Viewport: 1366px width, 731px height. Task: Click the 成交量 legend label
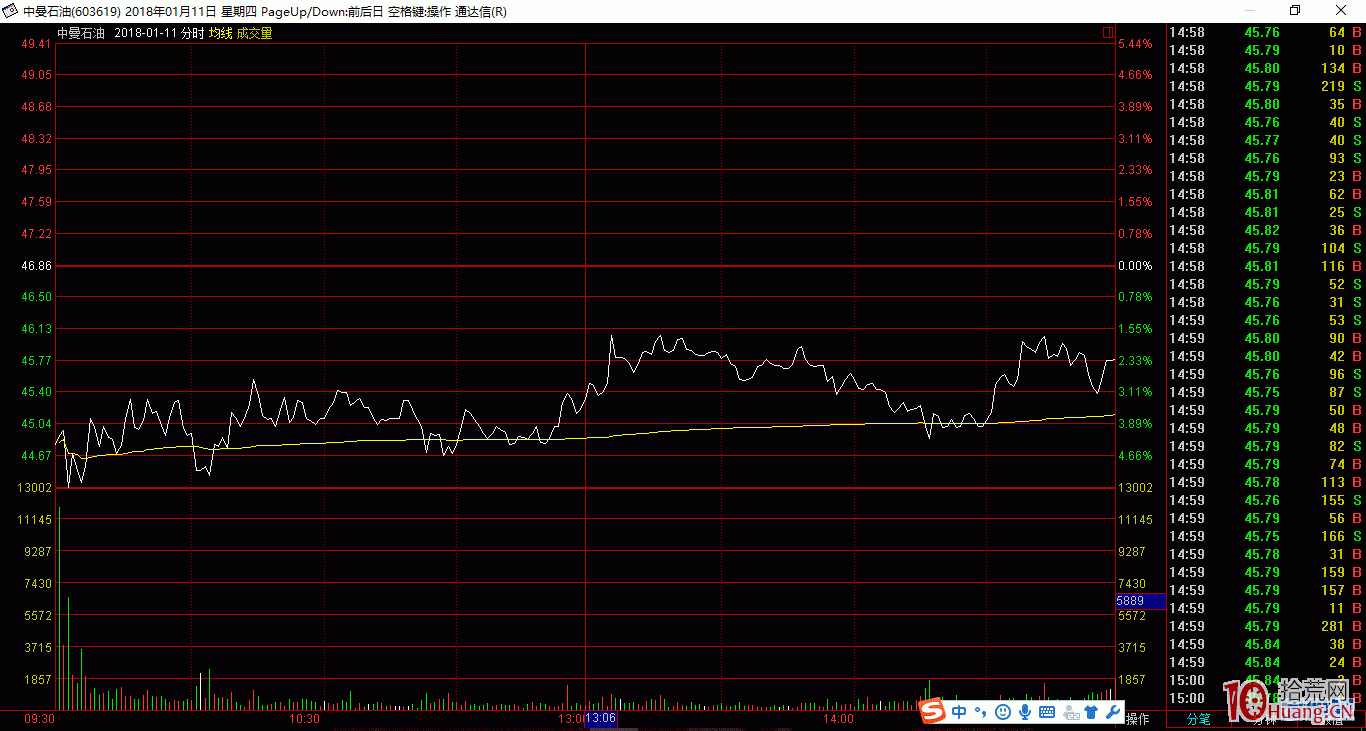(x=254, y=33)
